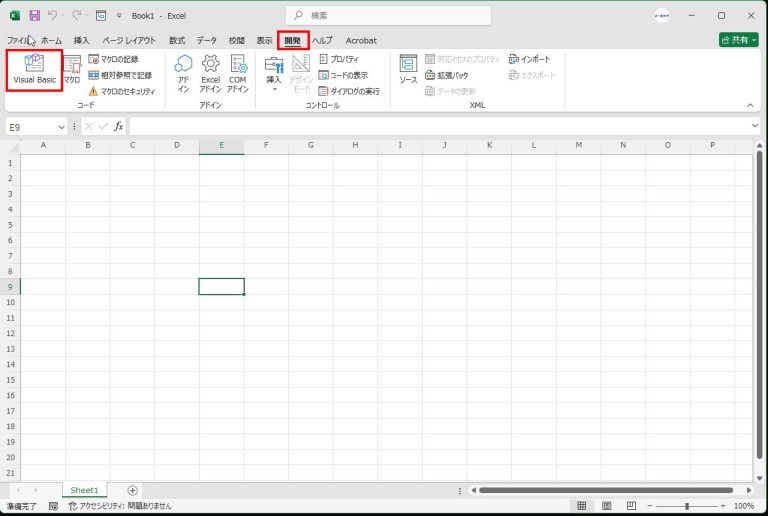Open the COM アドイン dialog
This screenshot has width=768, height=516.
click(237, 72)
